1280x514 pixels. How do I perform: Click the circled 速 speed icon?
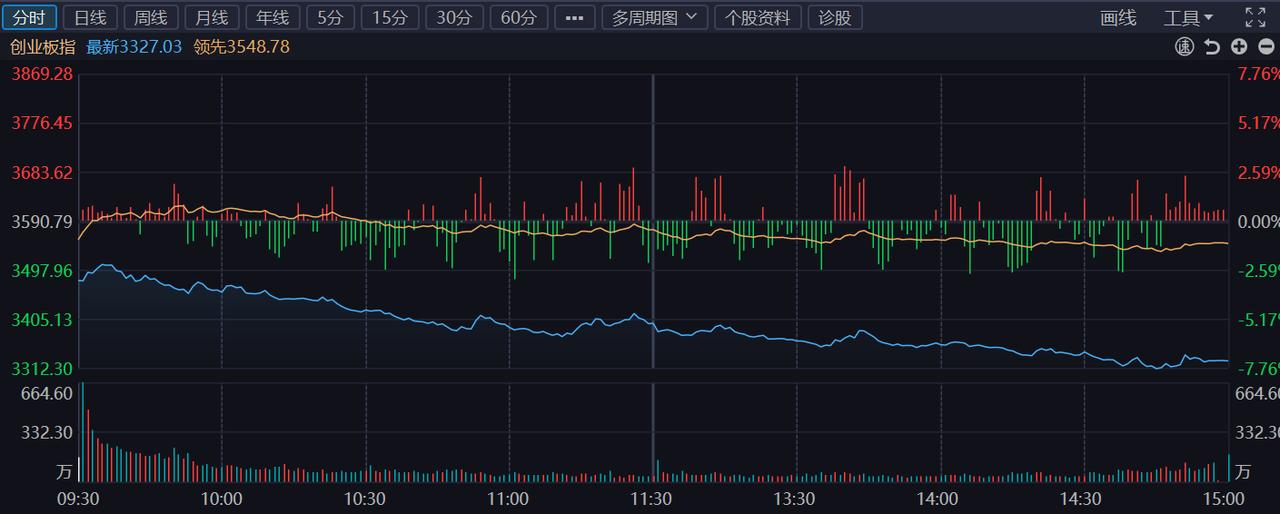click(1184, 47)
